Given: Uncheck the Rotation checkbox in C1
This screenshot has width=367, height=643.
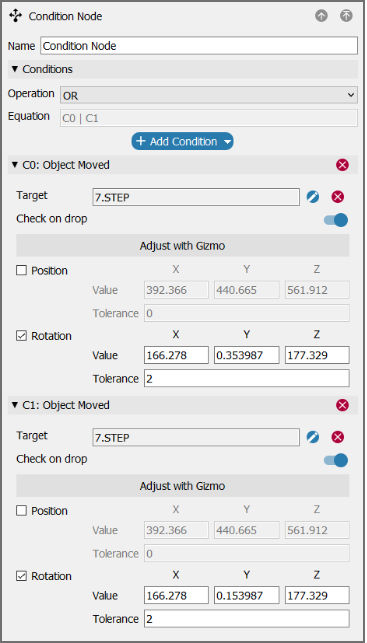Looking at the screenshot, I should pyautogui.click(x=21, y=576).
